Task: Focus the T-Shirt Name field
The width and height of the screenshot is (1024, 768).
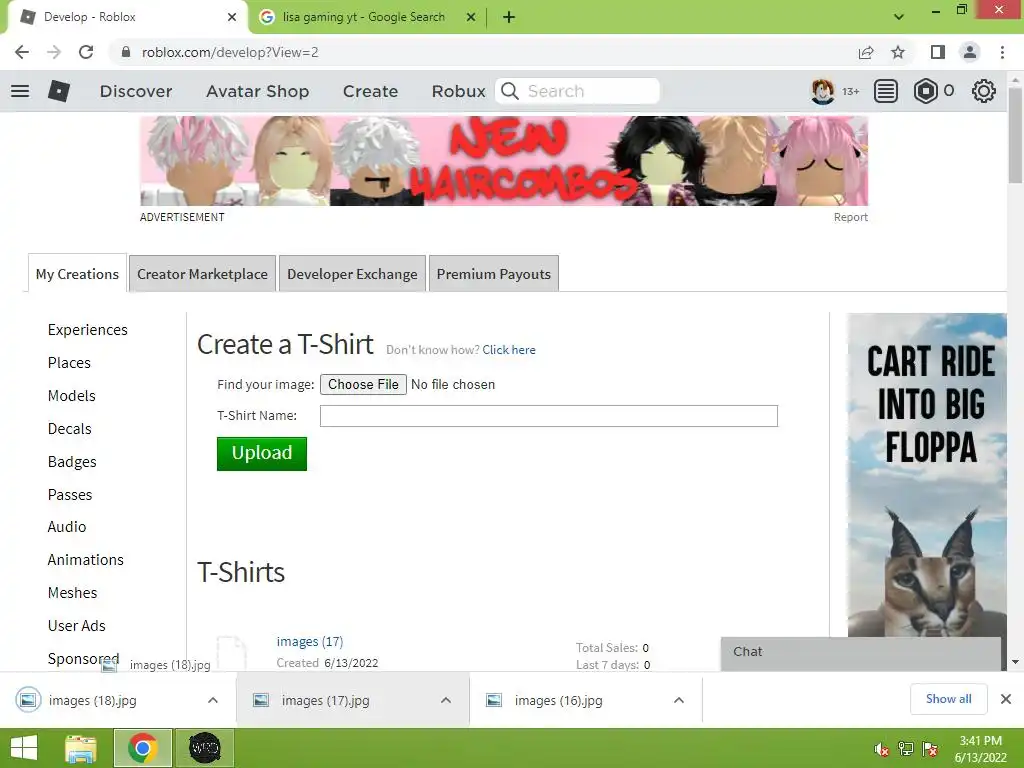Action: [x=549, y=416]
